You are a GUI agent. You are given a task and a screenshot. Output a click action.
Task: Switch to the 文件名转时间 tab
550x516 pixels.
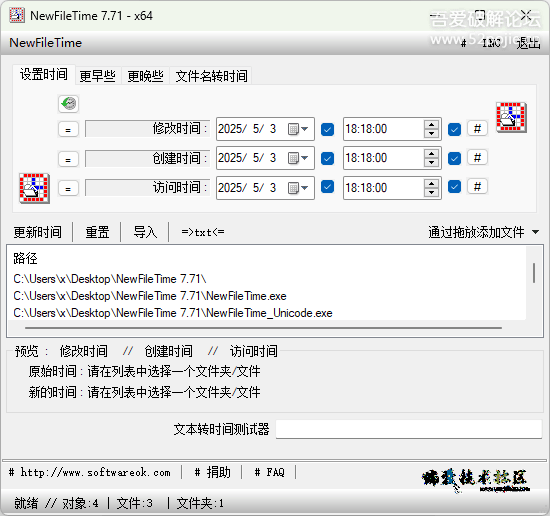pyautogui.click(x=211, y=76)
